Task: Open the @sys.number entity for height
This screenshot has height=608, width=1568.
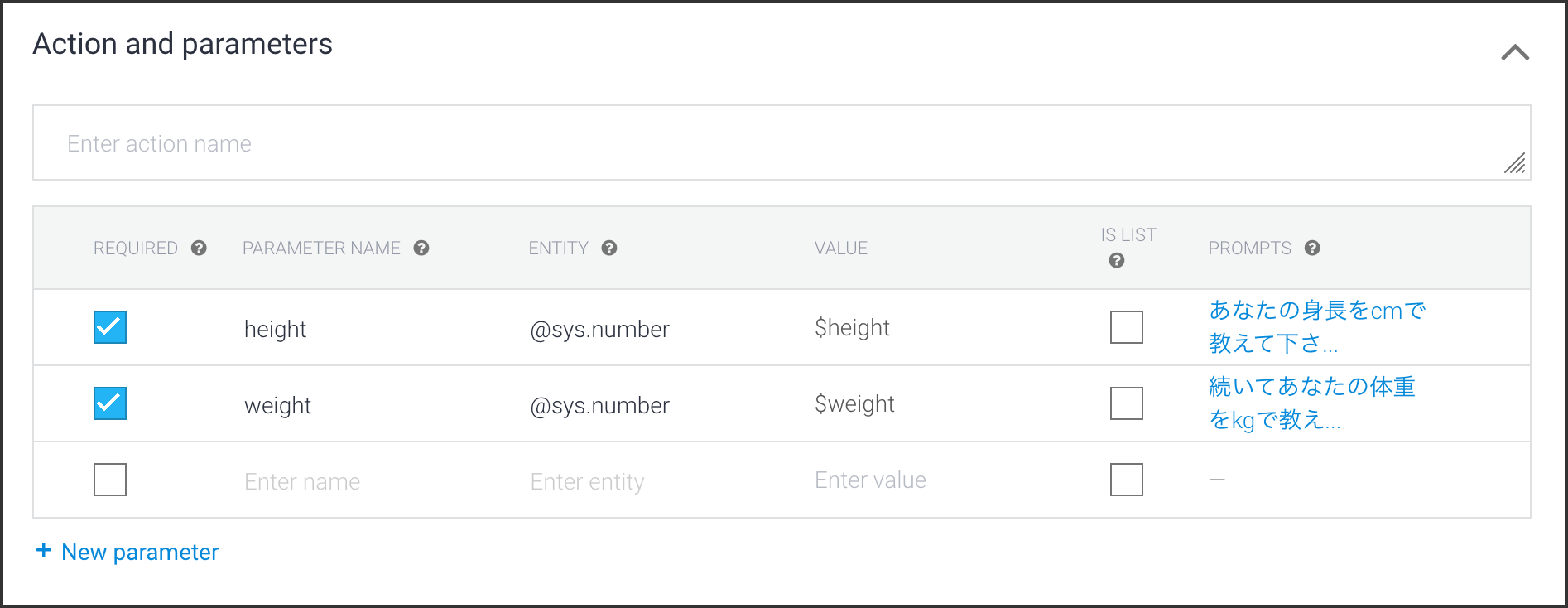Action: [599, 329]
